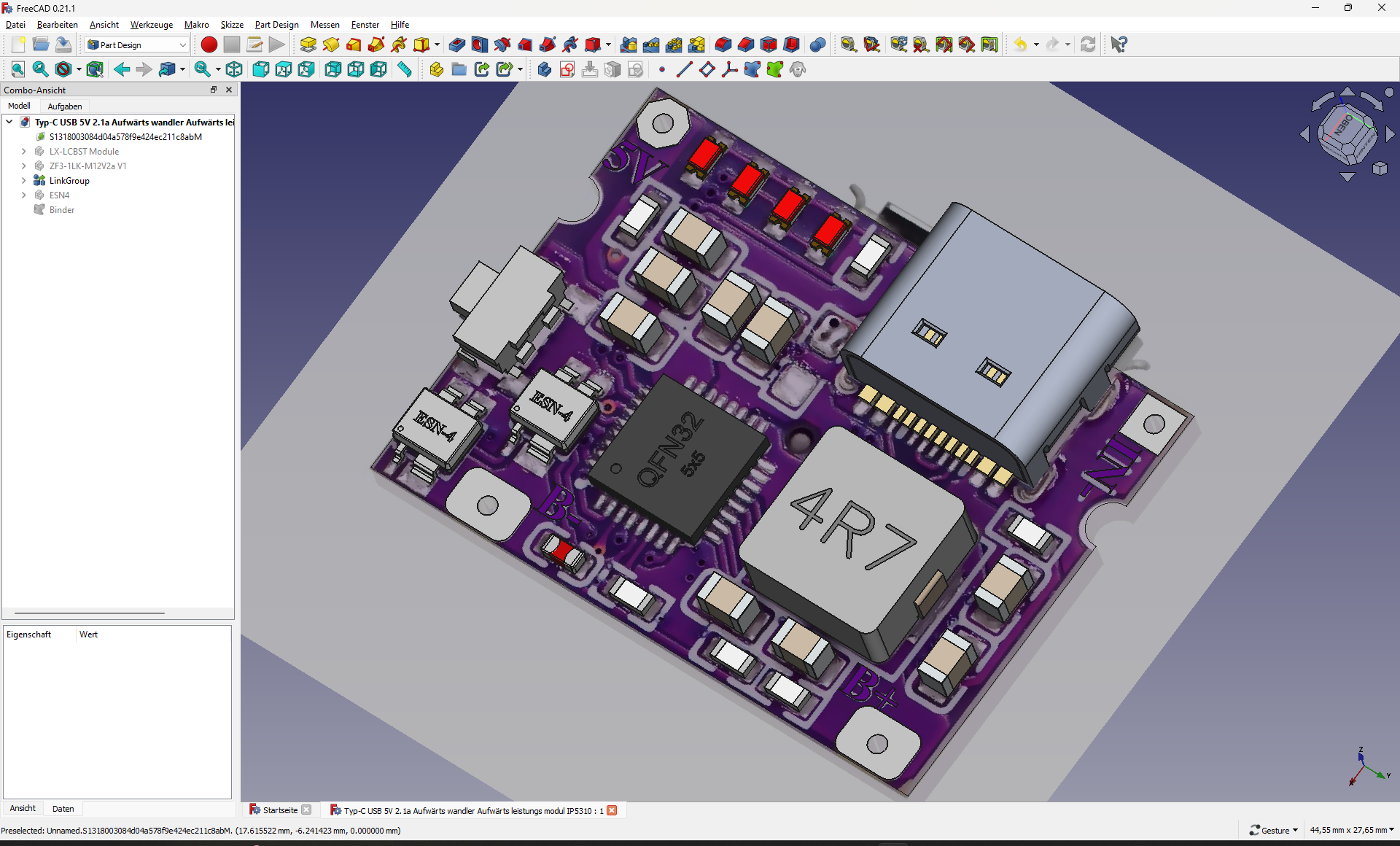The height and width of the screenshot is (846, 1400).
Task: Create a new document with the blank page icon
Action: [18, 44]
